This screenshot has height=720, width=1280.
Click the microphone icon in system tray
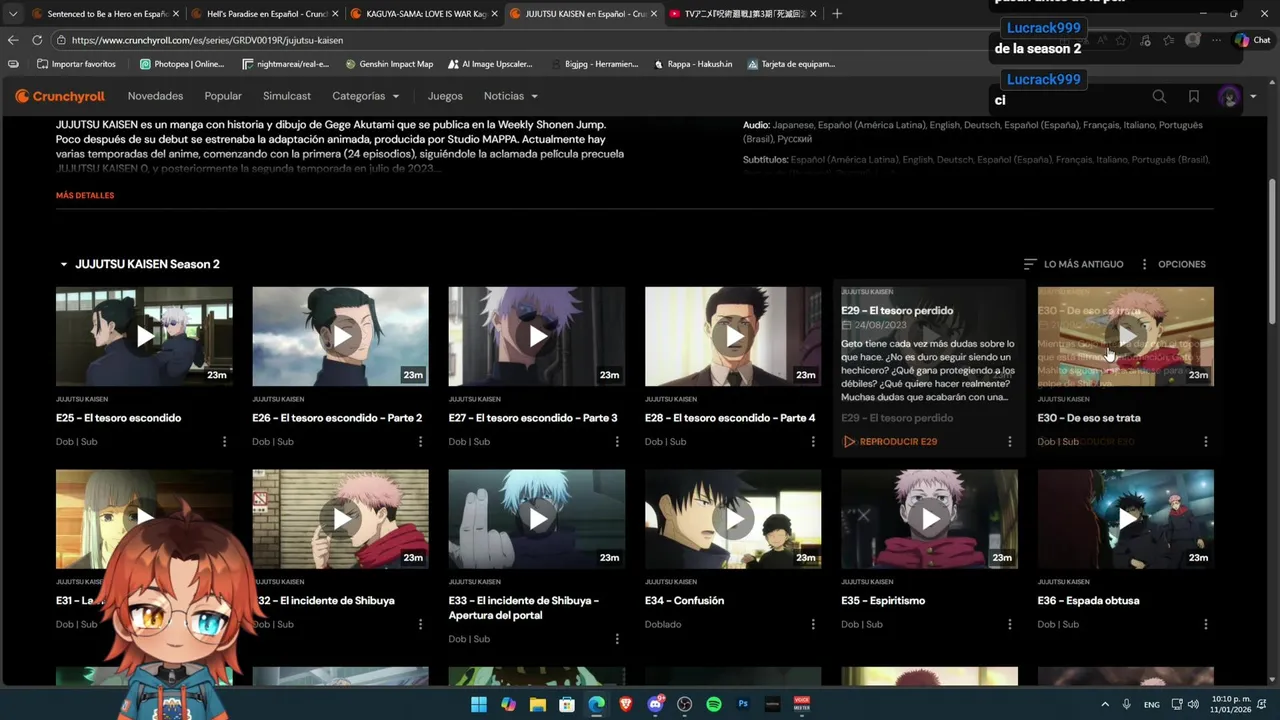coord(1126,704)
